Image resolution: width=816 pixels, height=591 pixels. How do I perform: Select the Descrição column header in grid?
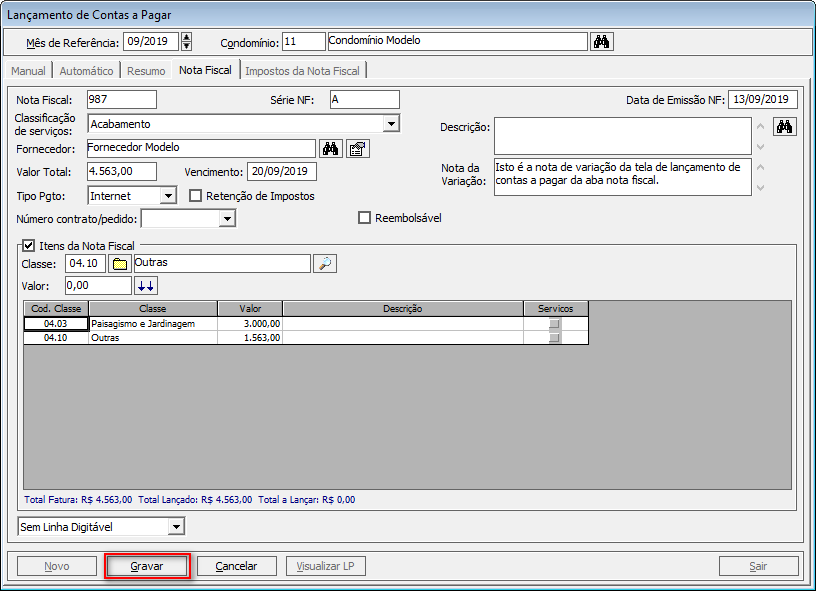pos(403,309)
